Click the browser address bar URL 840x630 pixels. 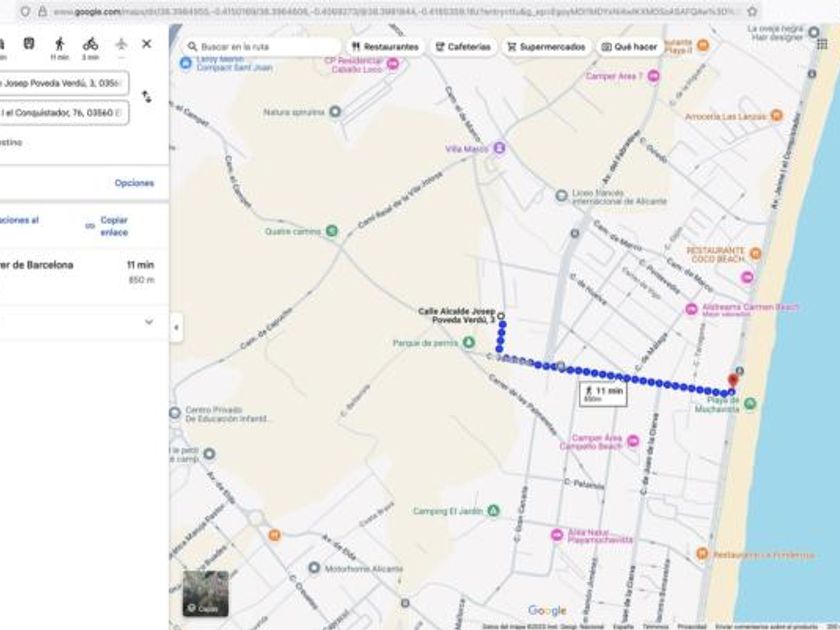tap(396, 11)
